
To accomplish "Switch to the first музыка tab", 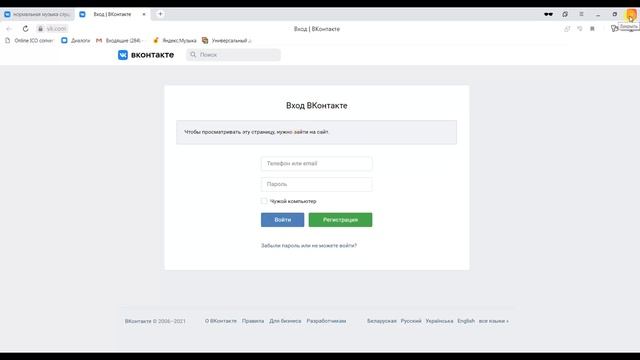I will [x=38, y=14].
